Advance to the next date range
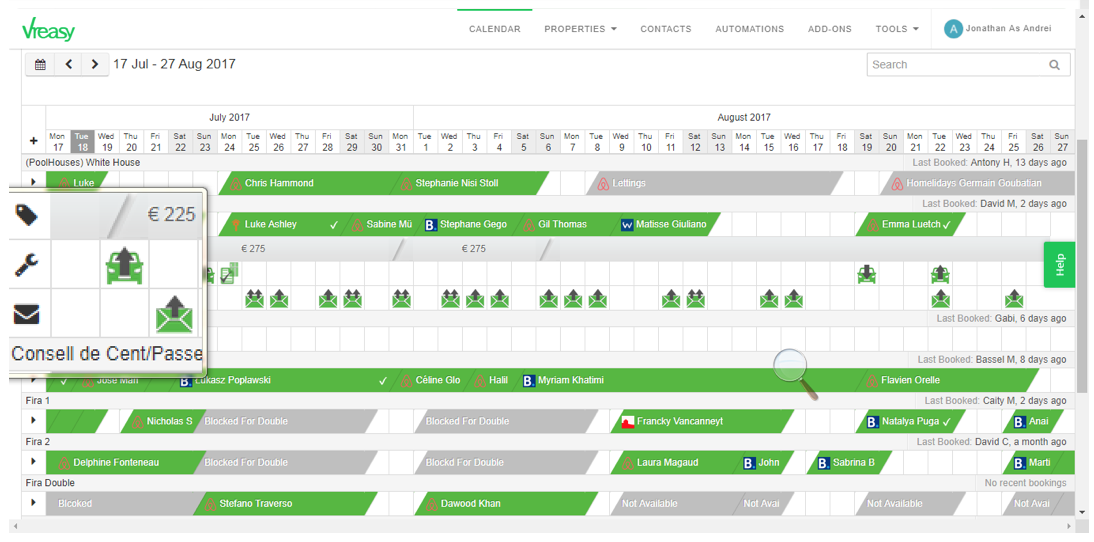The width and height of the screenshot is (1094, 542). 95,64
